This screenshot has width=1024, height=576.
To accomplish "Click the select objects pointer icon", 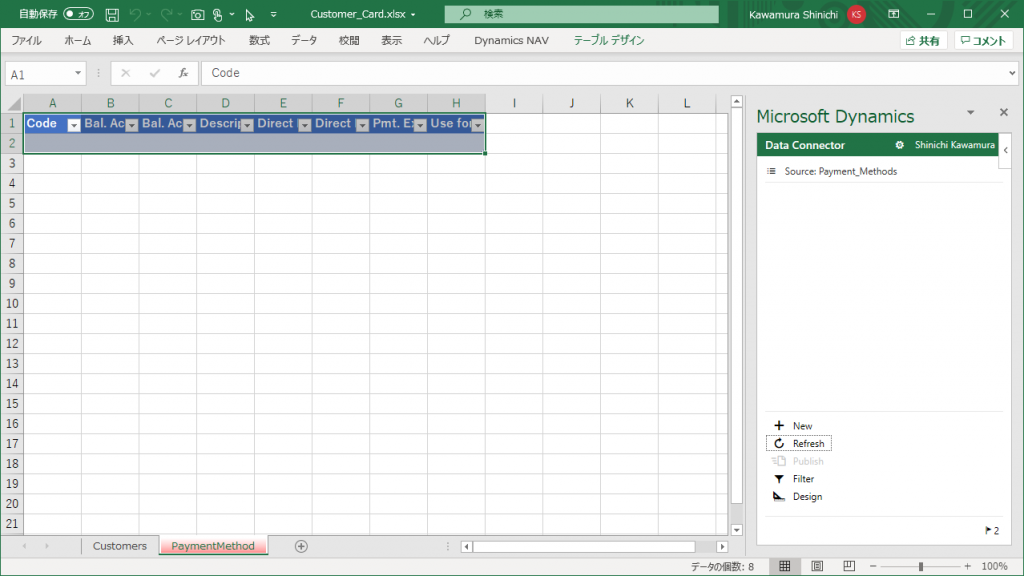I will pos(249,14).
